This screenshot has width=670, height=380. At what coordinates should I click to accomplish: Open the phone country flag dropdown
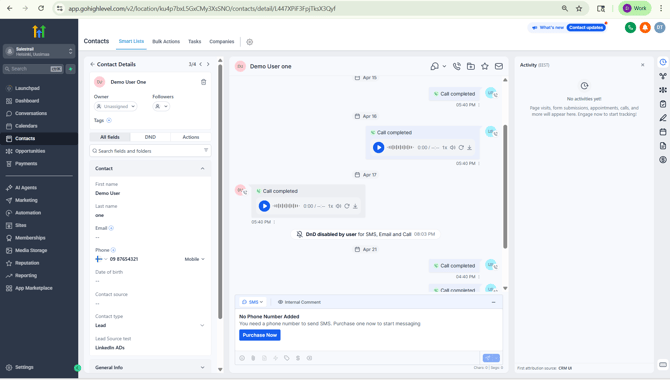[x=101, y=259]
